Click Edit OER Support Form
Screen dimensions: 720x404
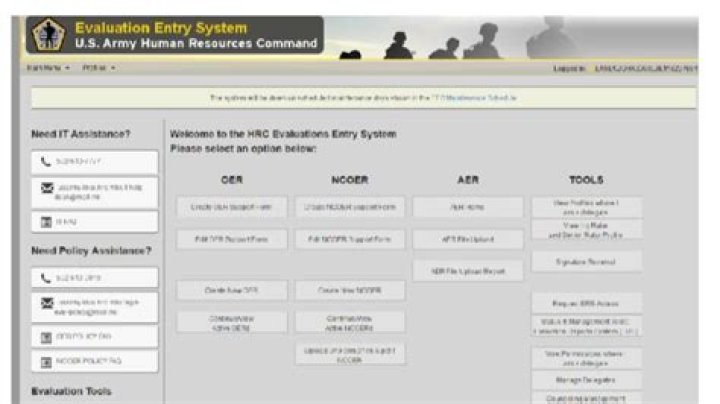(x=232, y=239)
